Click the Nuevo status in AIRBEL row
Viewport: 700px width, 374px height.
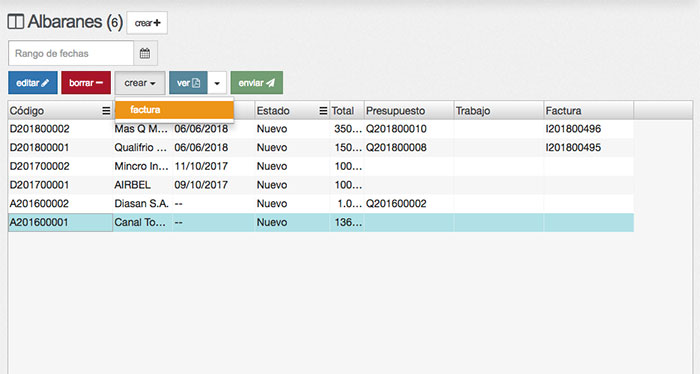point(292,185)
